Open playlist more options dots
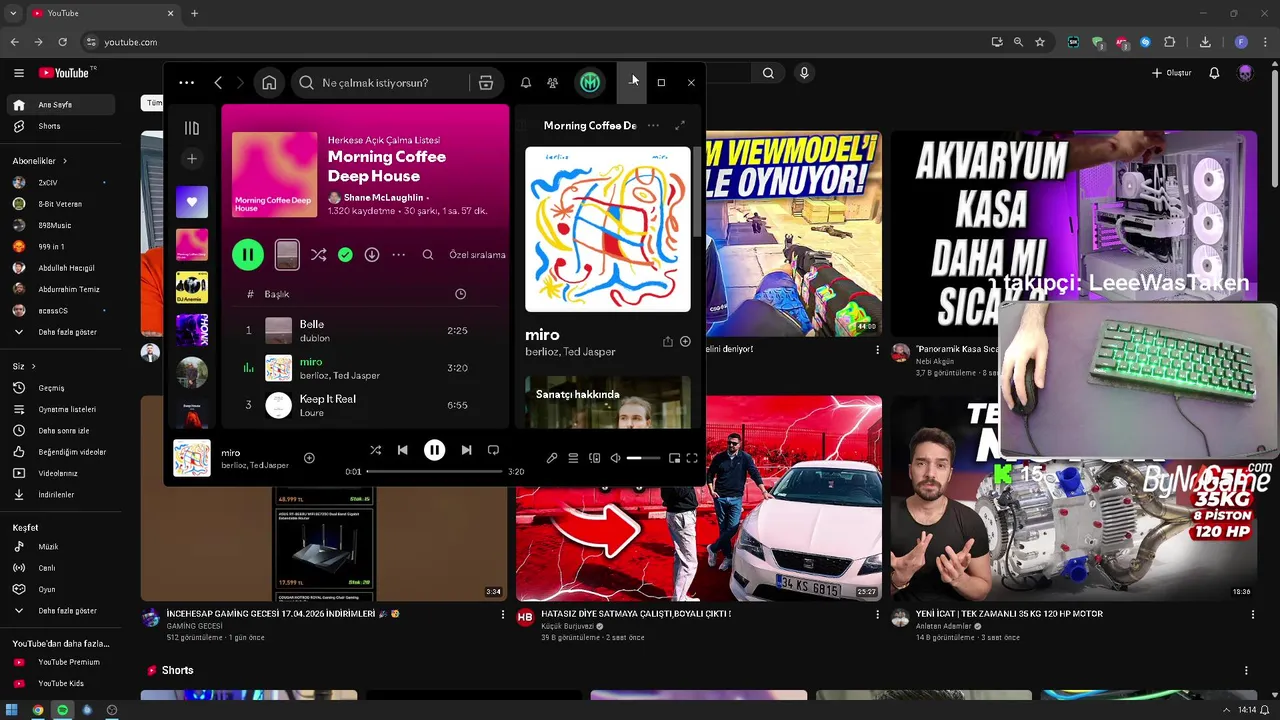The height and width of the screenshot is (720, 1280). click(399, 255)
